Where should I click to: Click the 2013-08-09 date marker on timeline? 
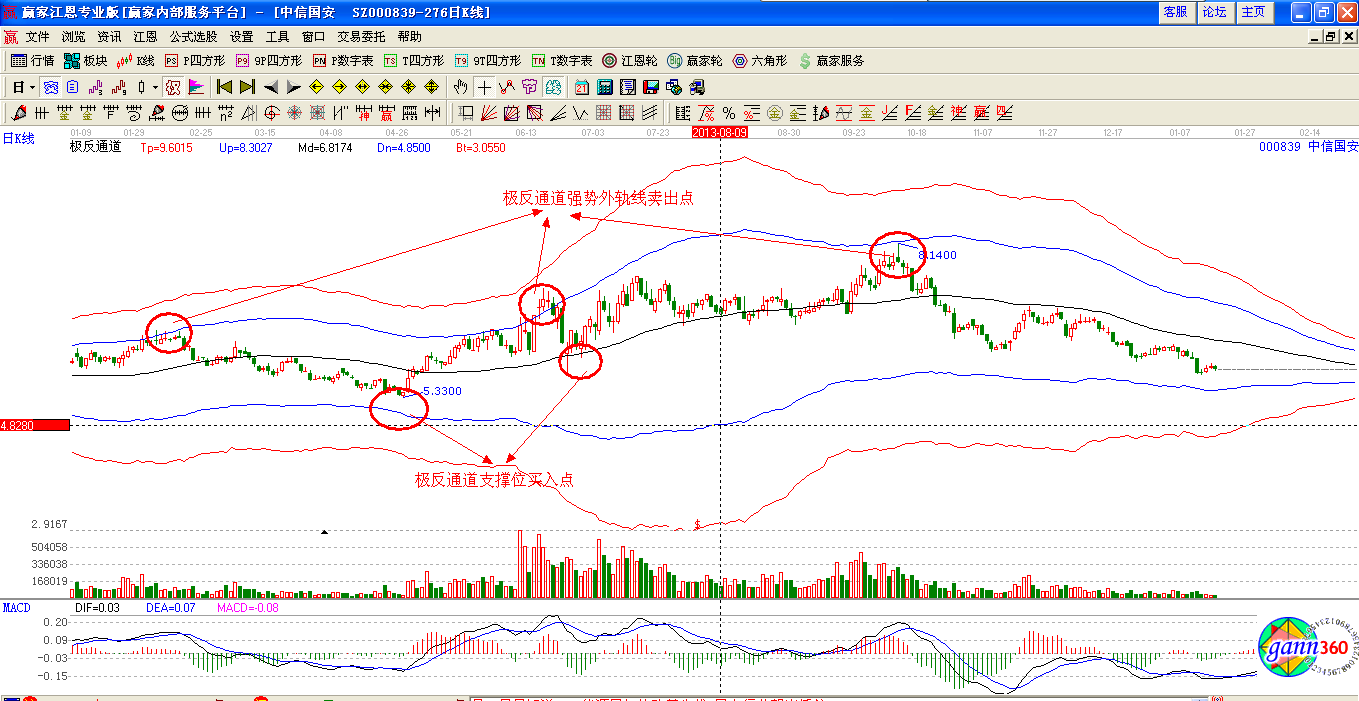point(720,132)
